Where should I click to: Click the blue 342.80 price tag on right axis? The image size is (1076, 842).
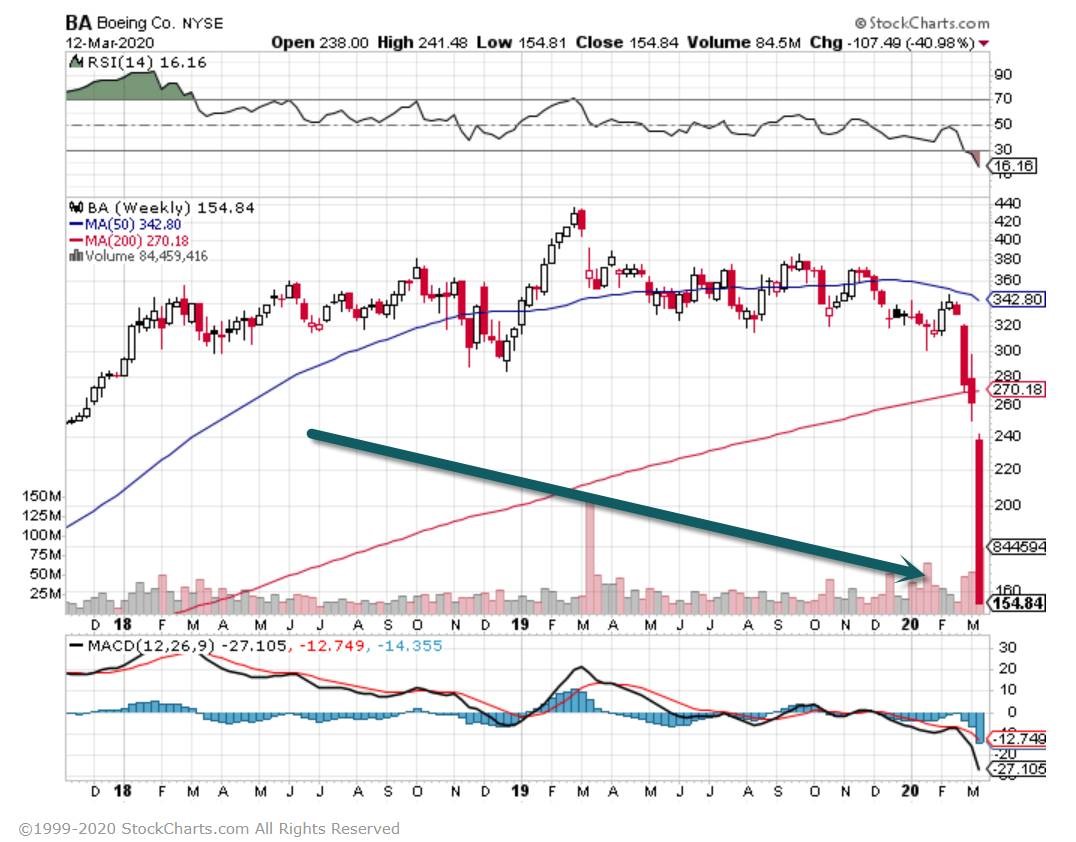(x=1018, y=299)
